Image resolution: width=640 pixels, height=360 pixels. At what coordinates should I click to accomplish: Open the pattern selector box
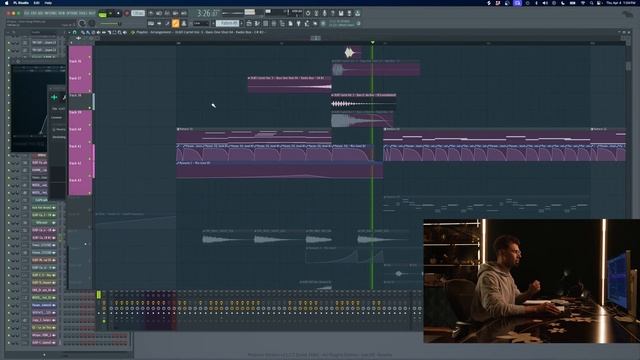click(x=227, y=23)
